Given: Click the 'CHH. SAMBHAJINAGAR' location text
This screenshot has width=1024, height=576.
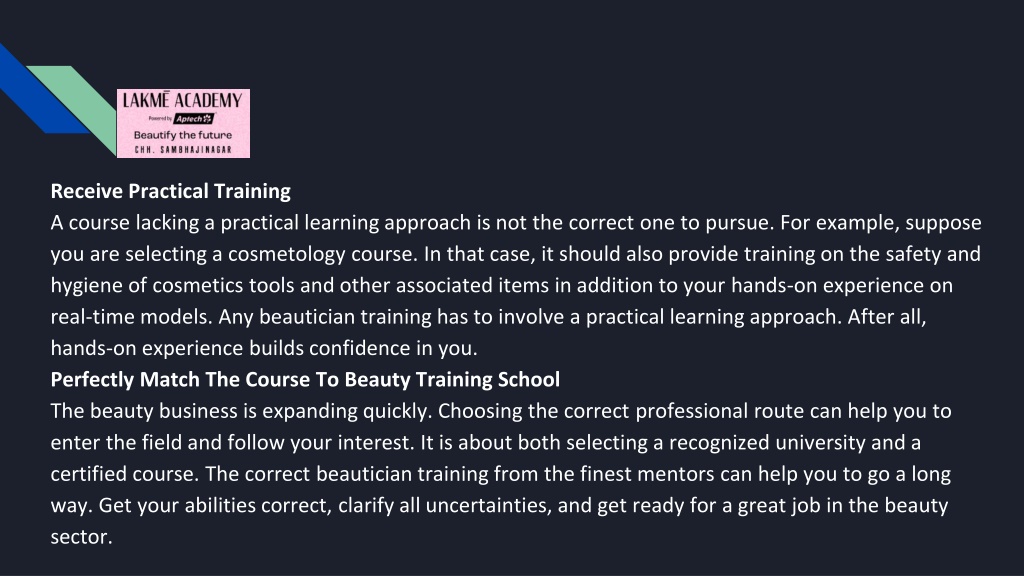Looking at the screenshot, I should [183, 150].
